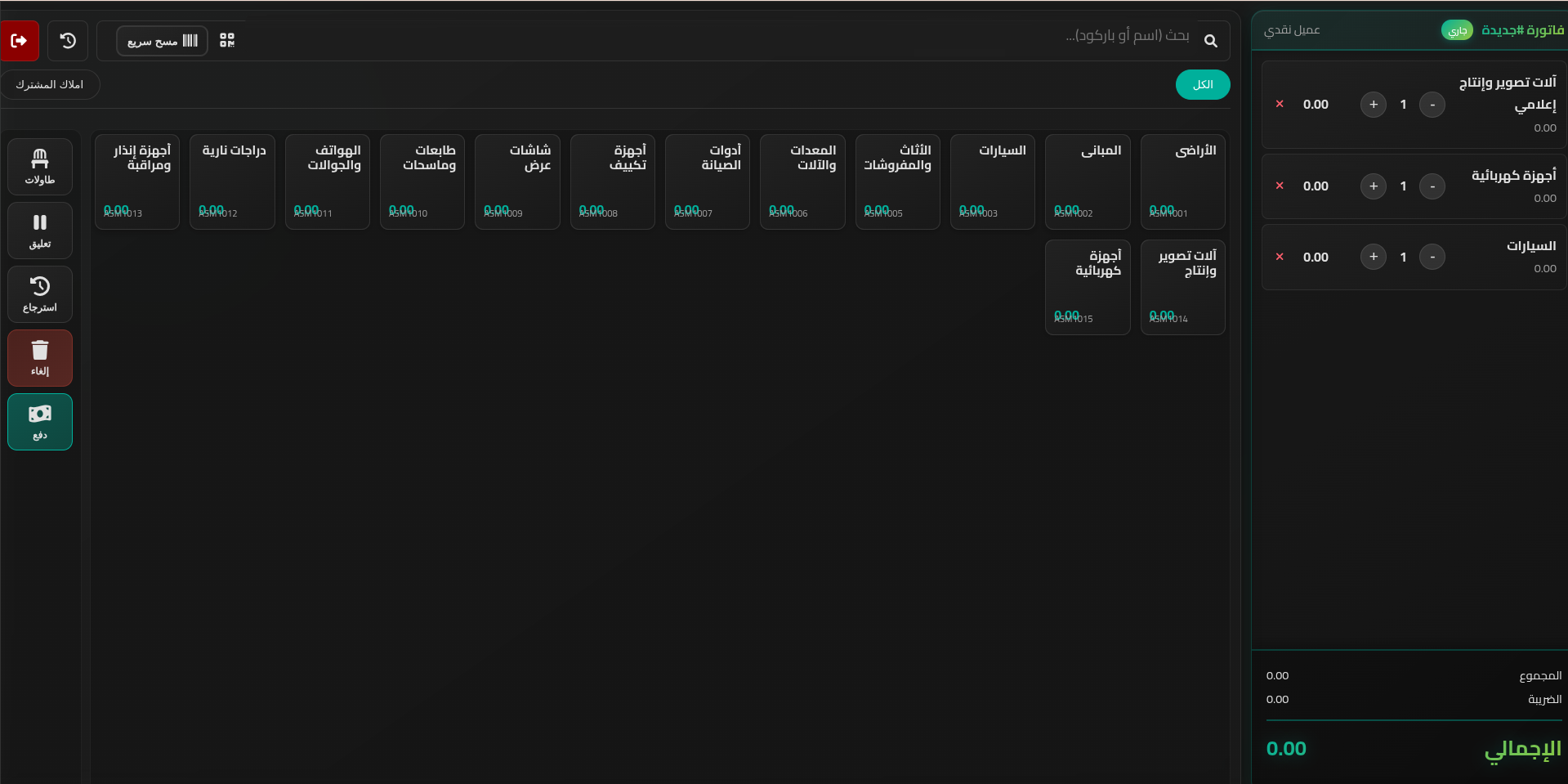Click the restore (استرجاع) sidebar button

pos(40,294)
